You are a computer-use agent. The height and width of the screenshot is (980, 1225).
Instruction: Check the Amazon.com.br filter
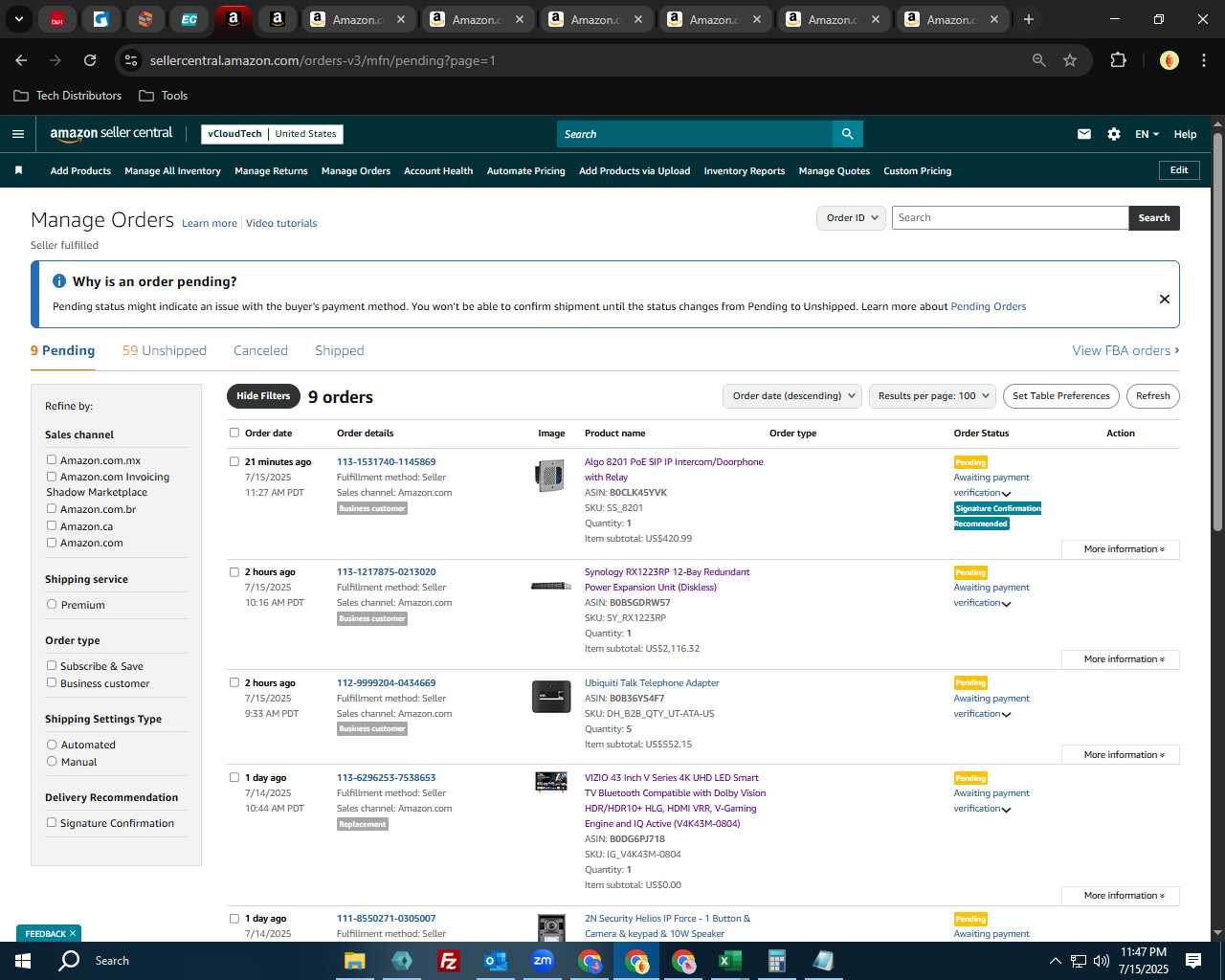[x=52, y=509]
